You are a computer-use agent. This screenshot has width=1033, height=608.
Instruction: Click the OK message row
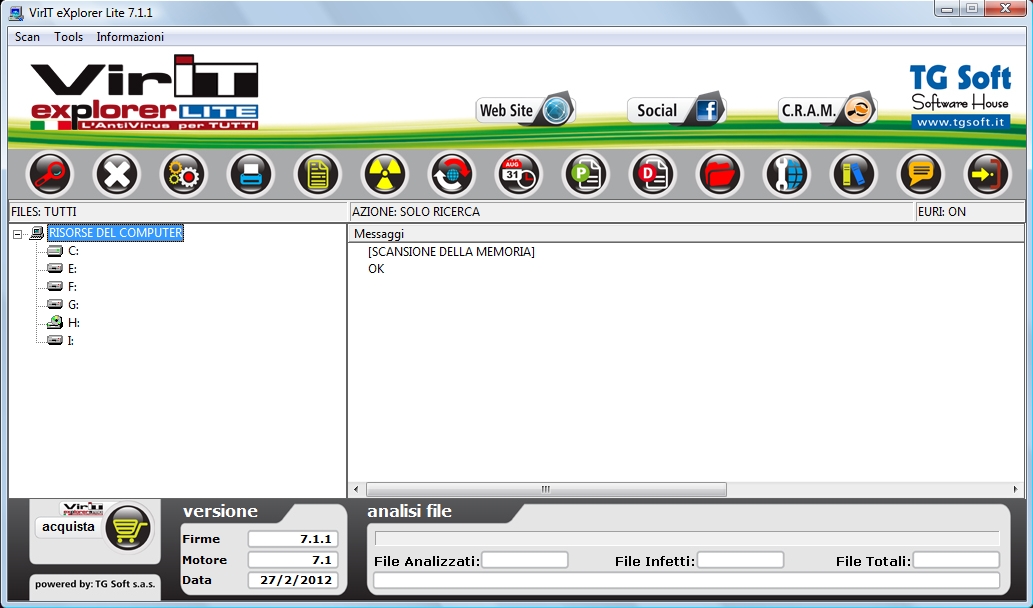pos(376,269)
